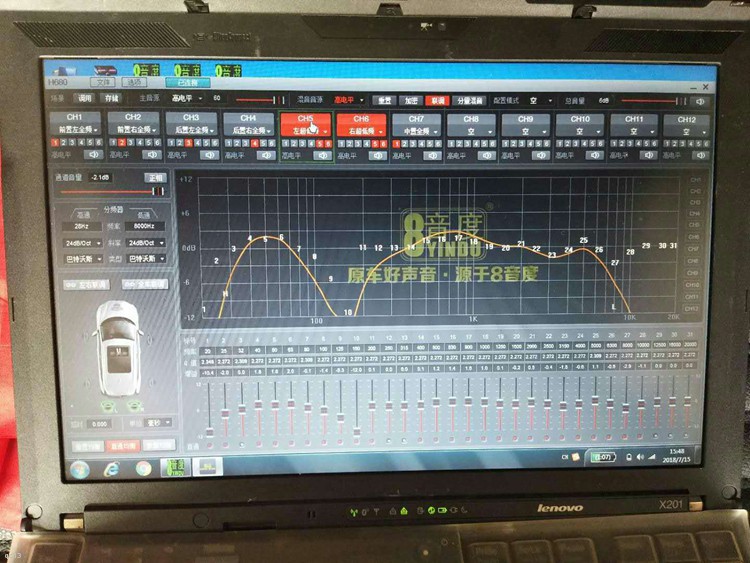Open the 配置模式 mode dropdown
The width and height of the screenshot is (750, 563).
point(540,101)
